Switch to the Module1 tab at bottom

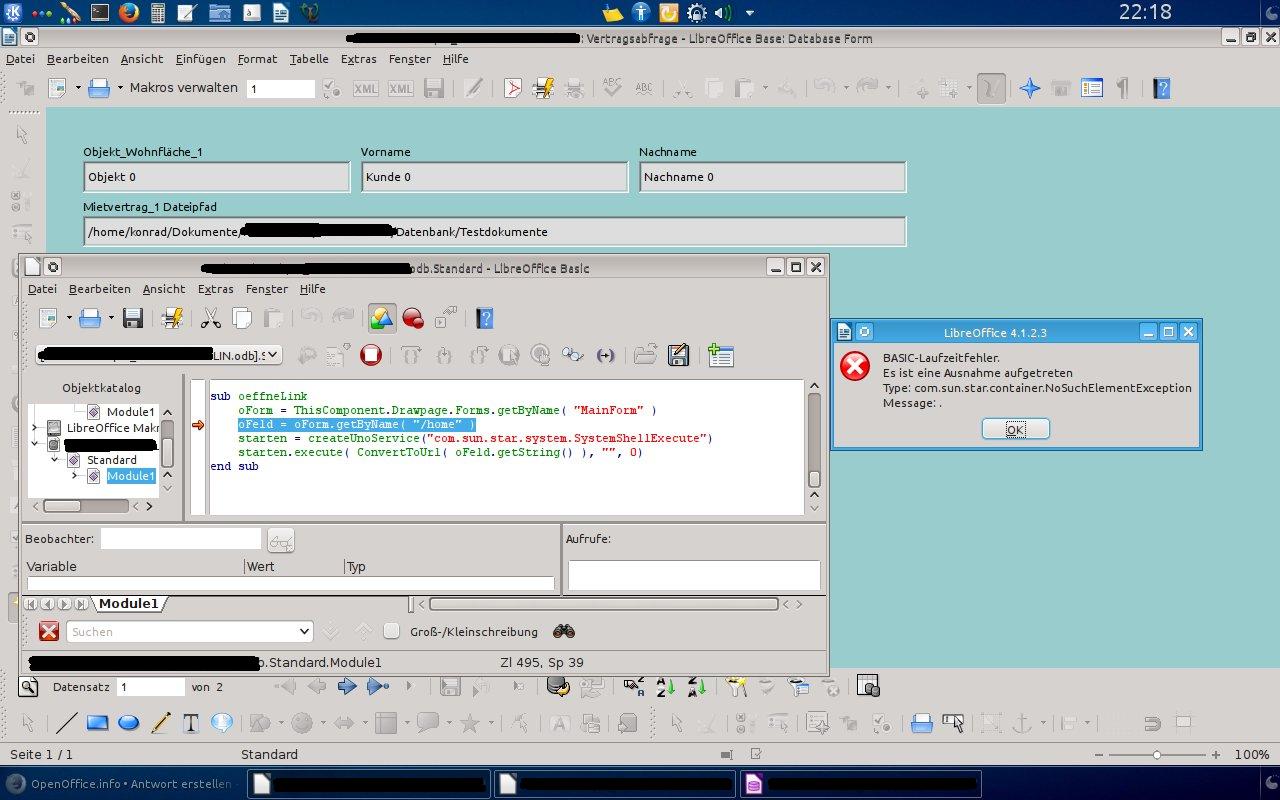[128, 604]
